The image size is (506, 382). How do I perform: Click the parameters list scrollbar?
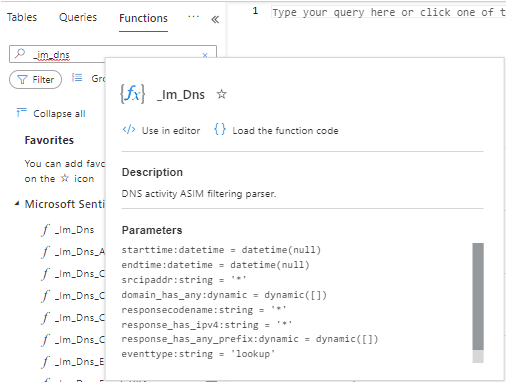(x=478, y=296)
